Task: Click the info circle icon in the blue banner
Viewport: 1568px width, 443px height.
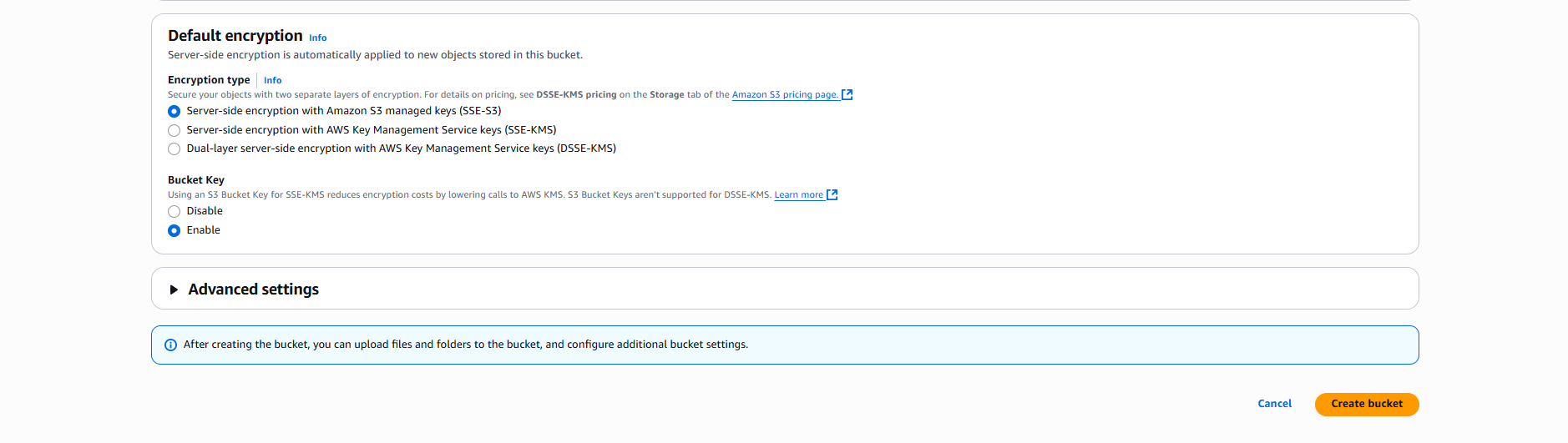Action: pos(171,345)
